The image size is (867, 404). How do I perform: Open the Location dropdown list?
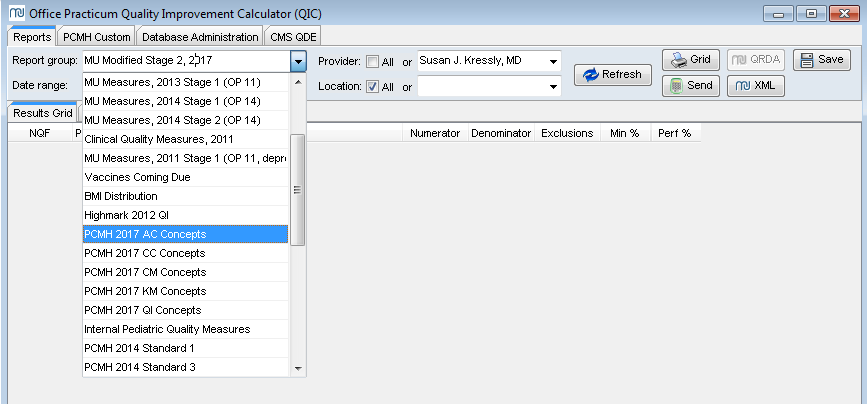[553, 87]
